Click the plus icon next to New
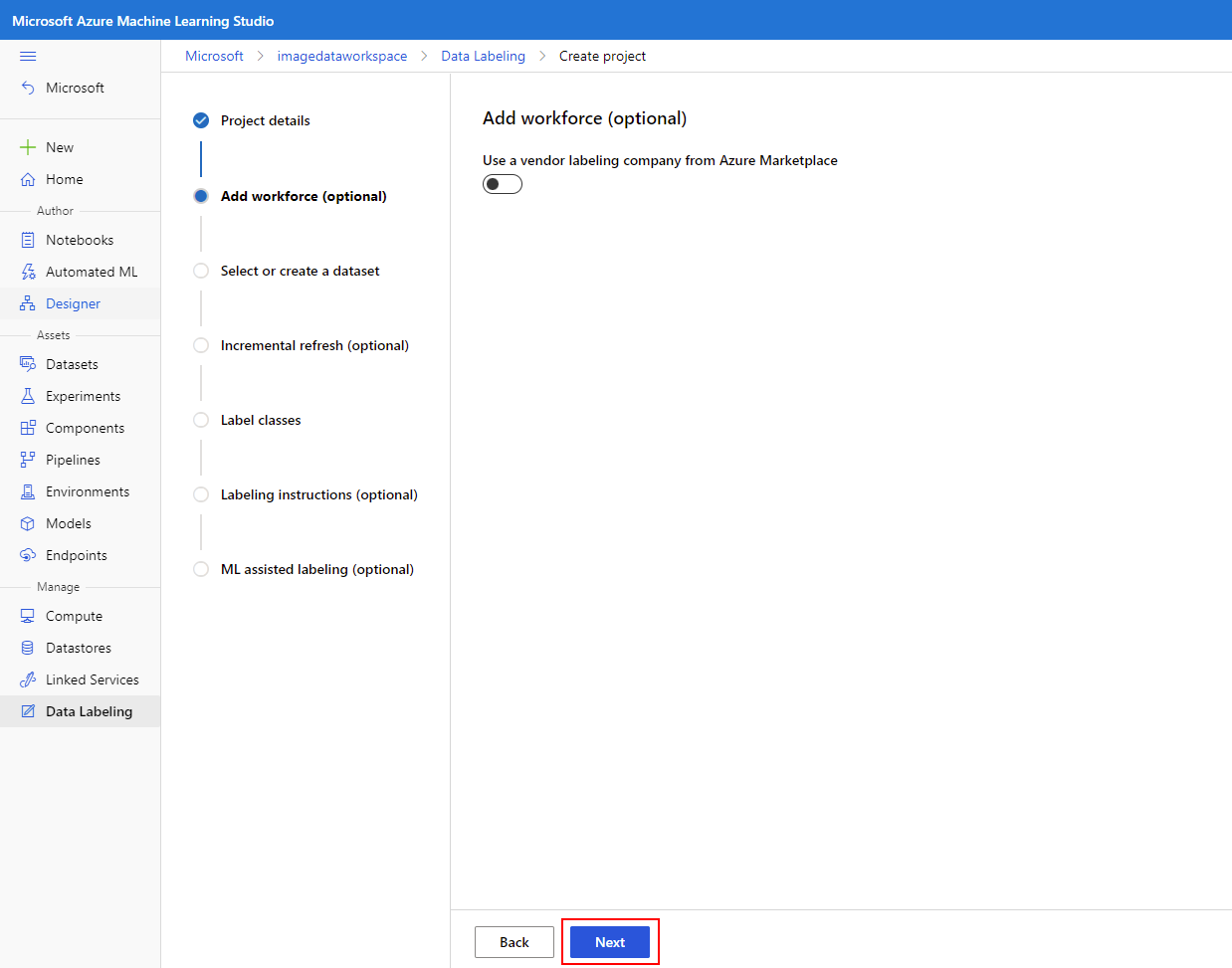This screenshot has width=1232, height=968. [x=28, y=147]
